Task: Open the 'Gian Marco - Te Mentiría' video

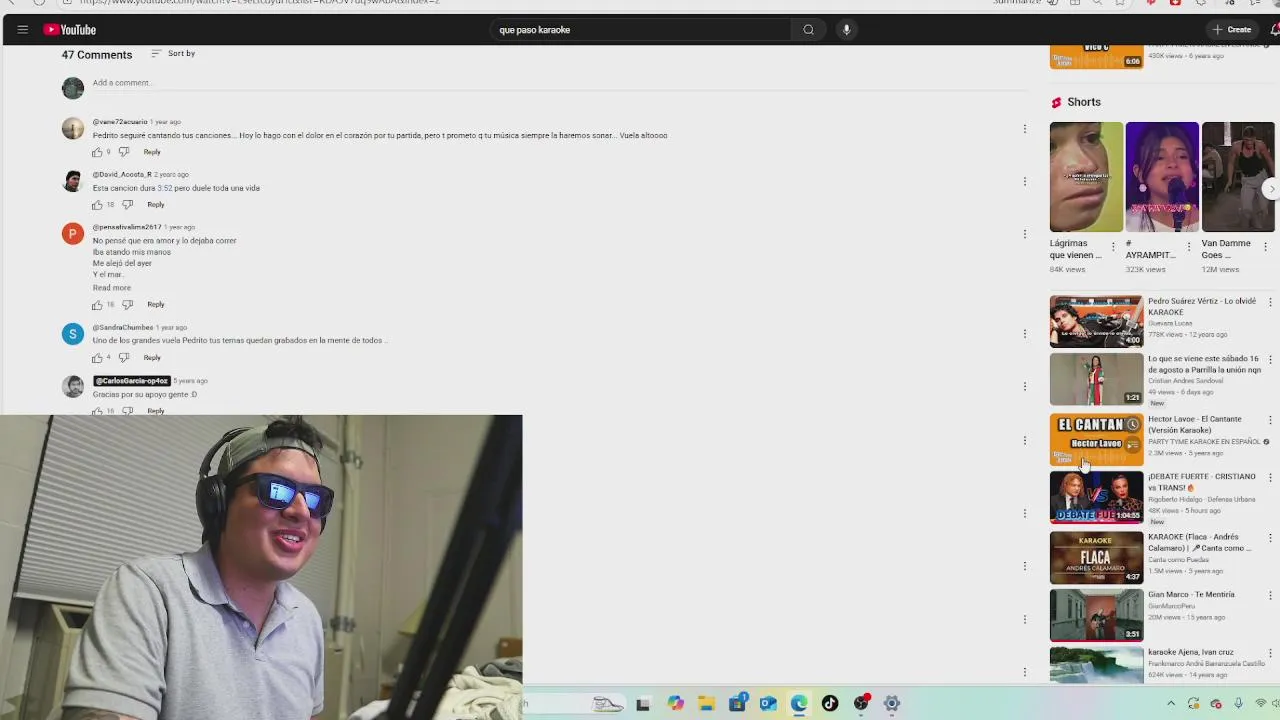Action: (x=1096, y=615)
